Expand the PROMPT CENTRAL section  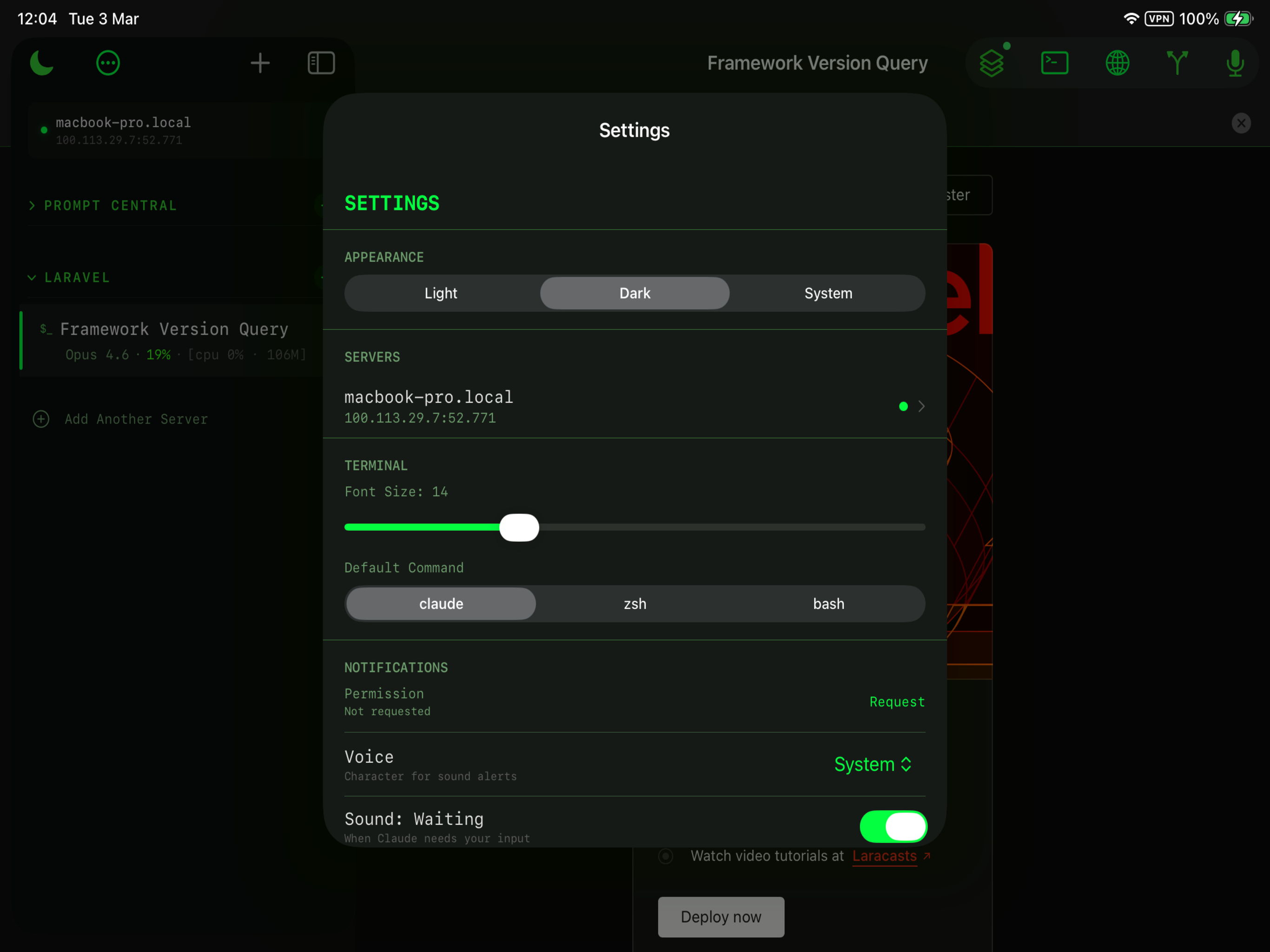click(103, 205)
